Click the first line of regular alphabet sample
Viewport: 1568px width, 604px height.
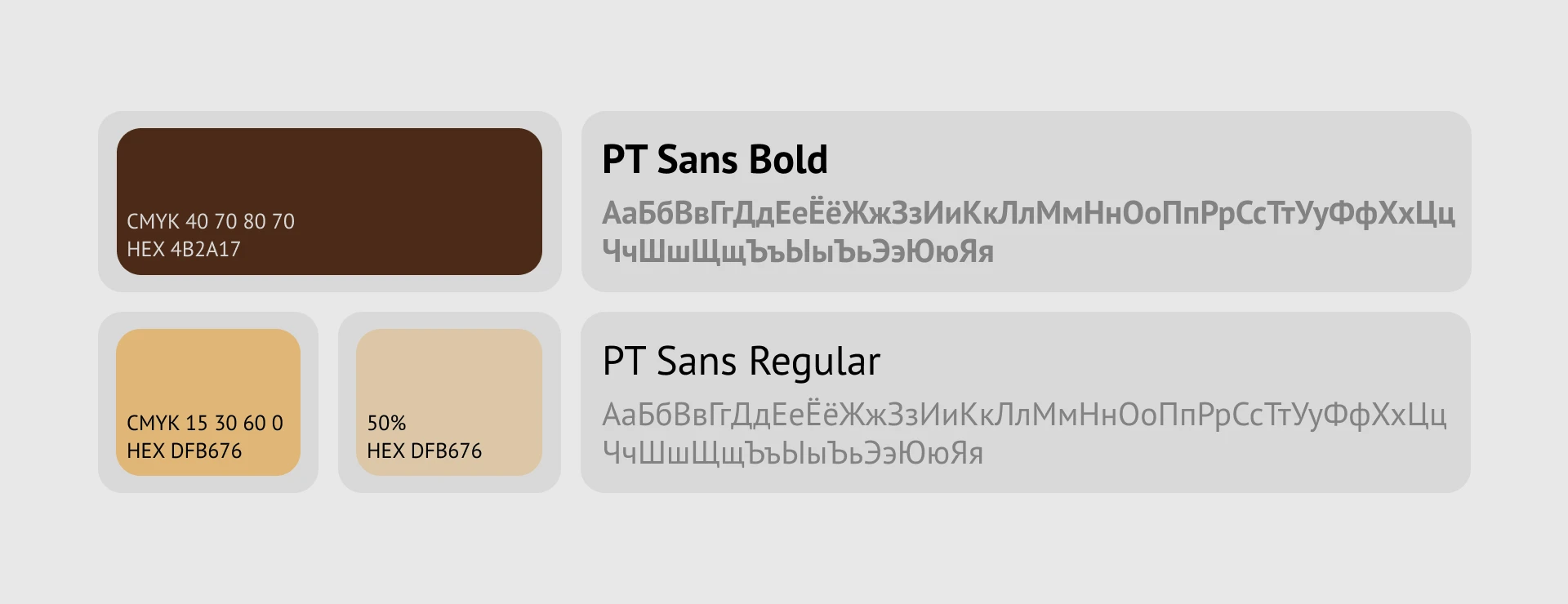click(x=1024, y=415)
